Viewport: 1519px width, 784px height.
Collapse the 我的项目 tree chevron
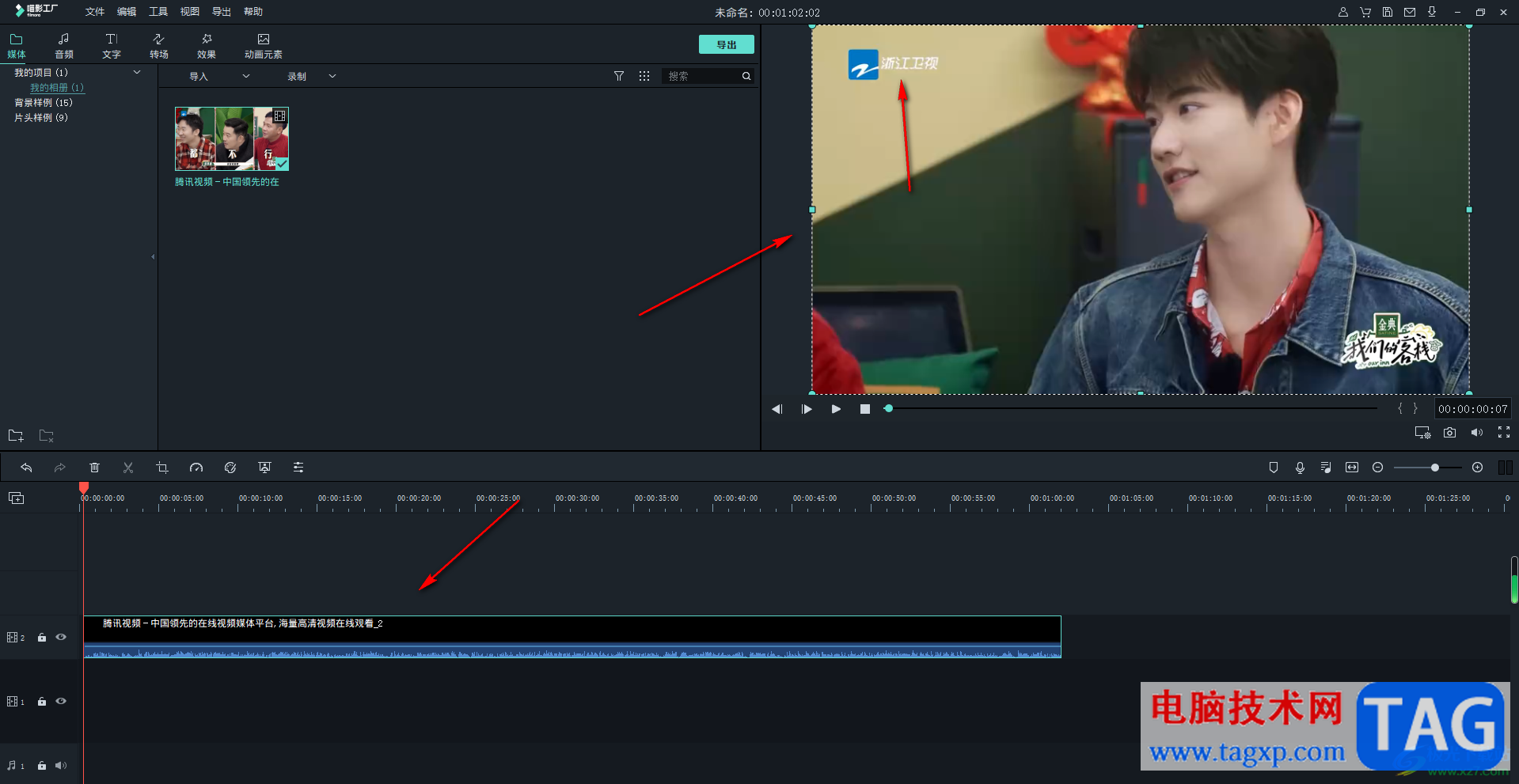tap(137, 72)
